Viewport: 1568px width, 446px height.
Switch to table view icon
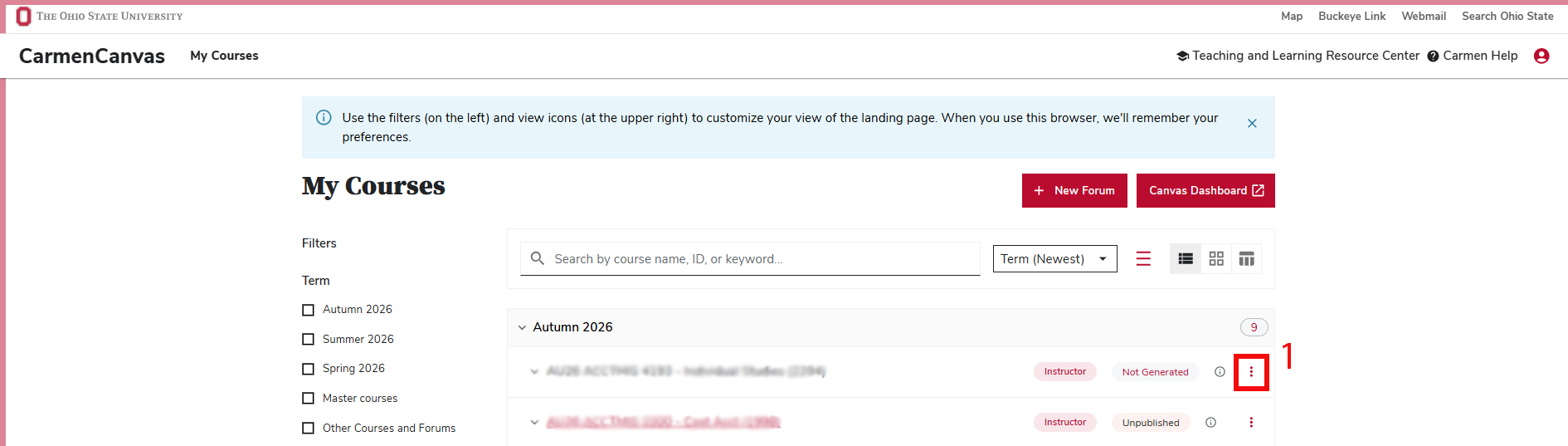(x=1246, y=259)
